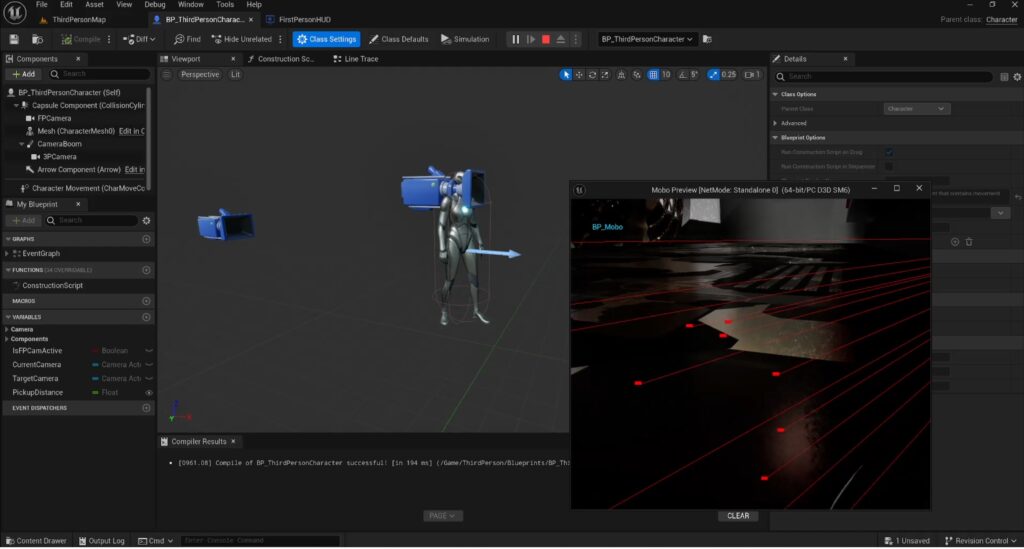The height and width of the screenshot is (549, 1024).
Task: Open the Parent Class Character dropdown
Action: click(916, 108)
